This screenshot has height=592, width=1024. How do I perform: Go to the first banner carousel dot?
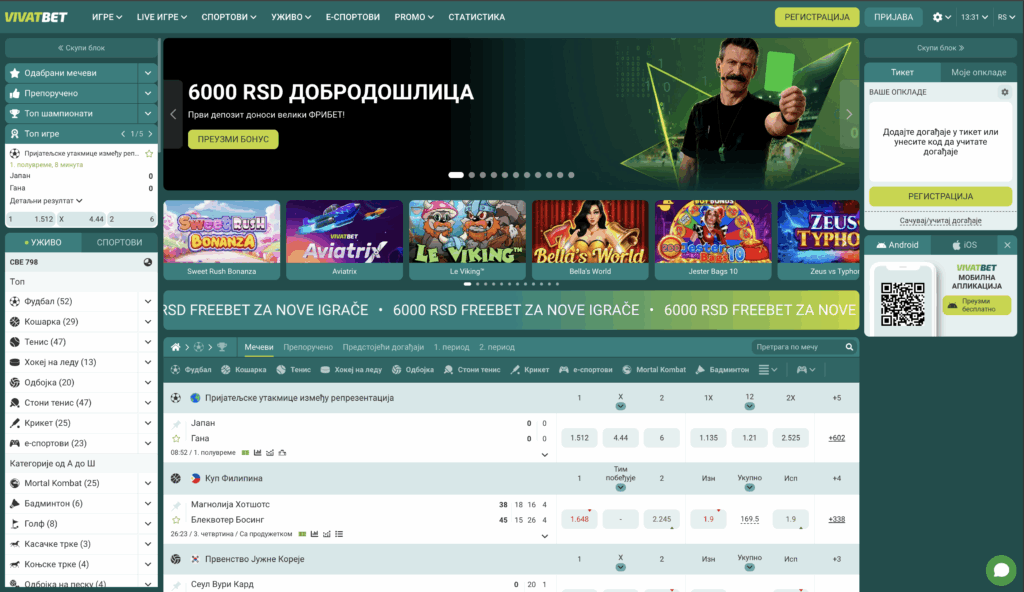[455, 175]
